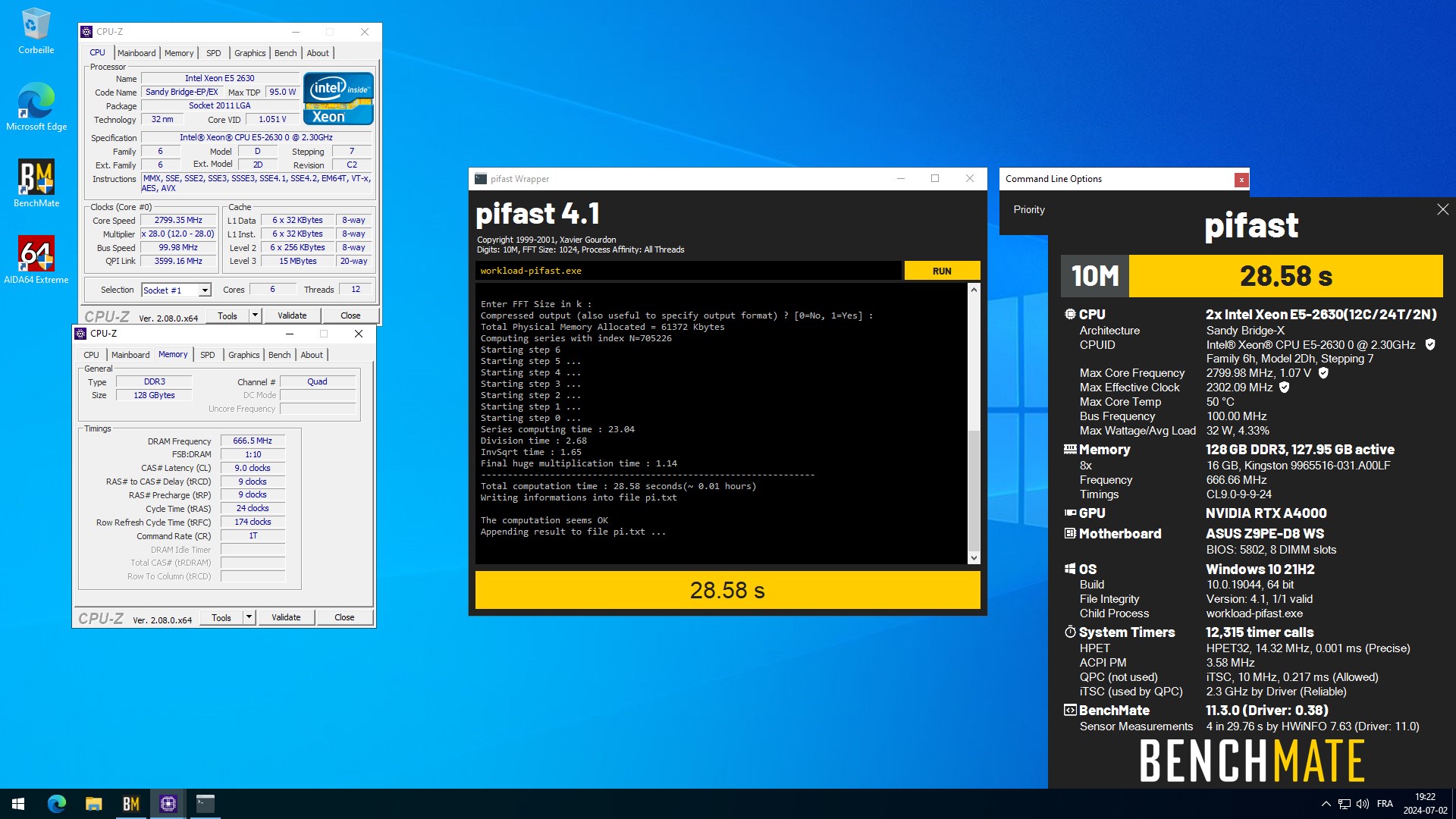Image resolution: width=1456 pixels, height=819 pixels.
Task: Click the yellow RUN button in pifast
Action: coord(942,271)
